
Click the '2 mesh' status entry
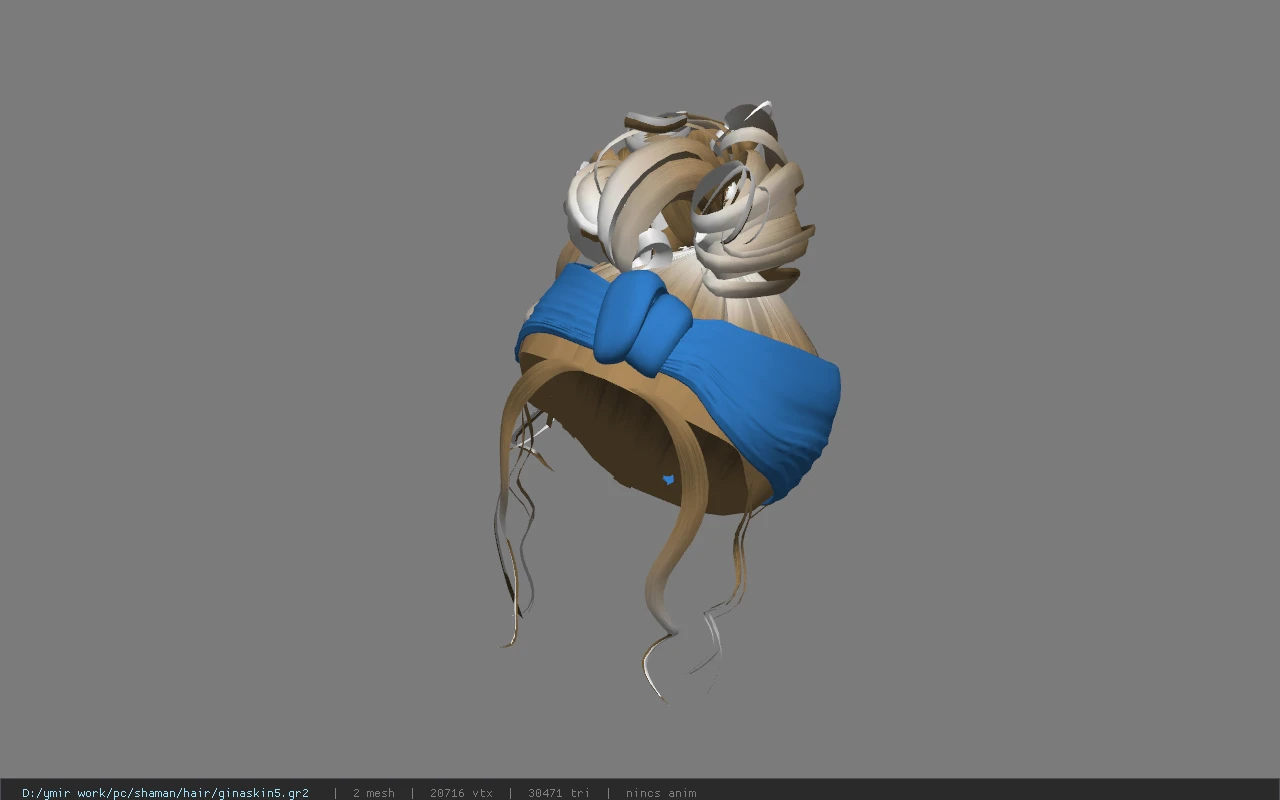pos(373,793)
